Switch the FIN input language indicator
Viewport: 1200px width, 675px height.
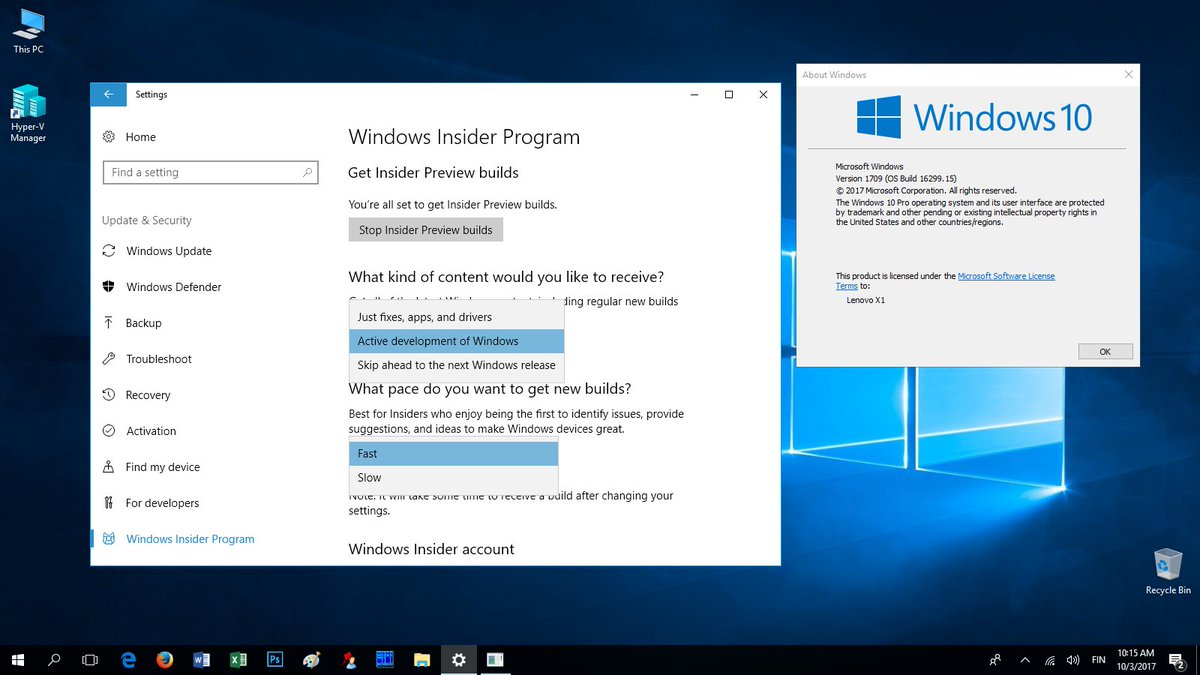[x=1098, y=660]
